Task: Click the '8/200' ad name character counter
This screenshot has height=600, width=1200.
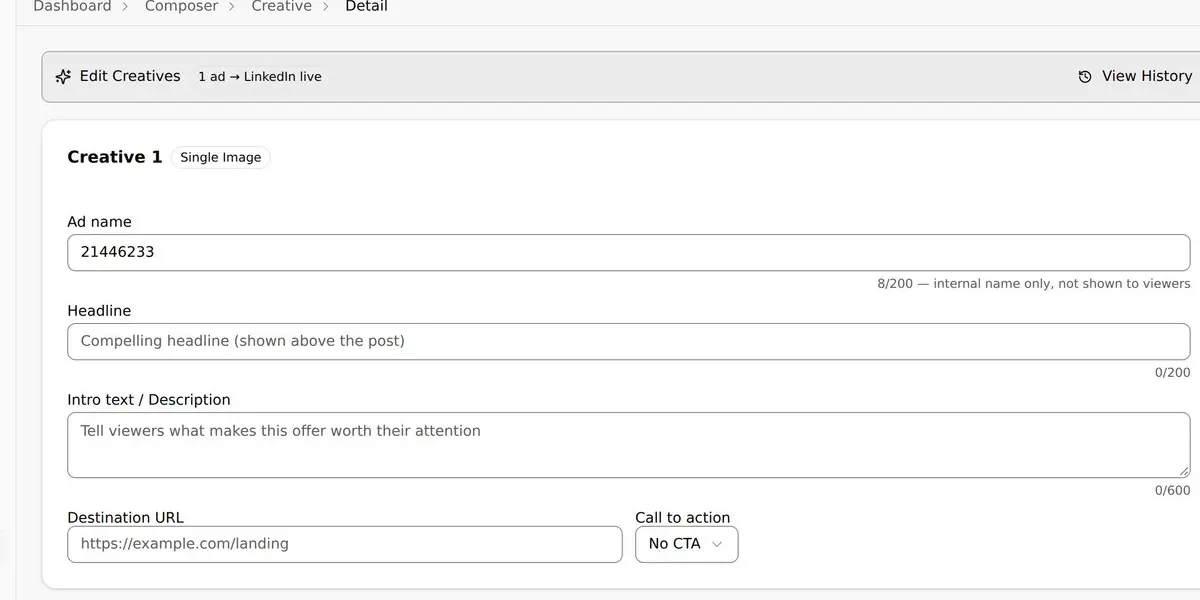Action: click(895, 284)
